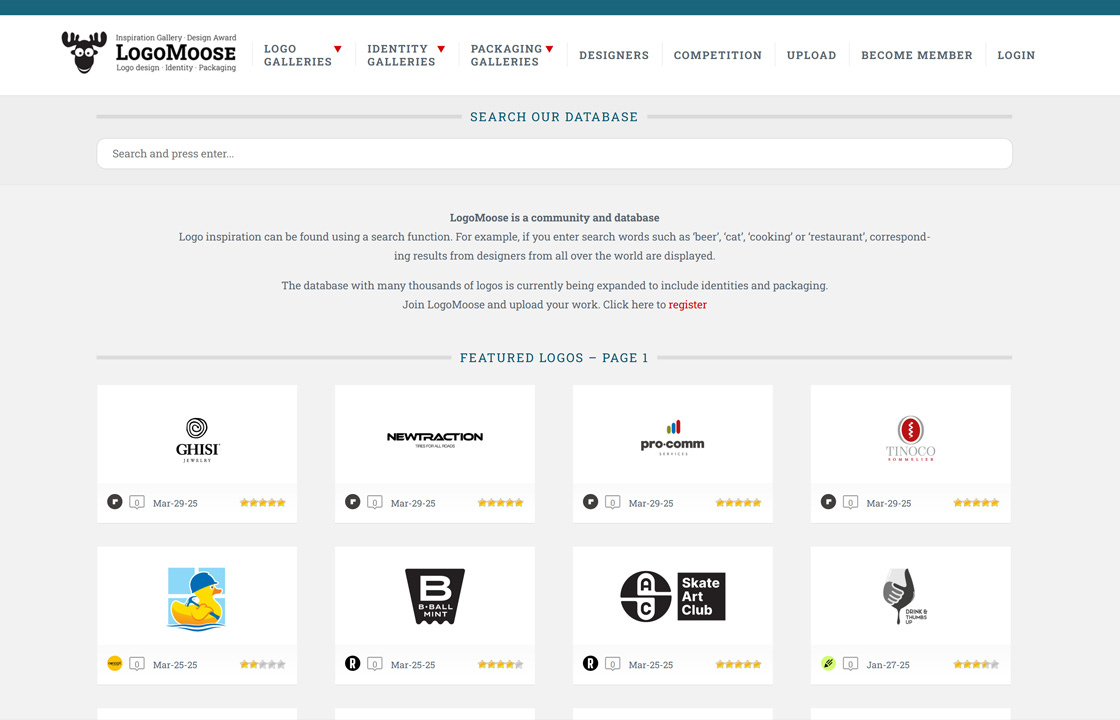Open the Skate Art Club logo thumbnail
The image size is (1120, 720).
click(x=673, y=596)
